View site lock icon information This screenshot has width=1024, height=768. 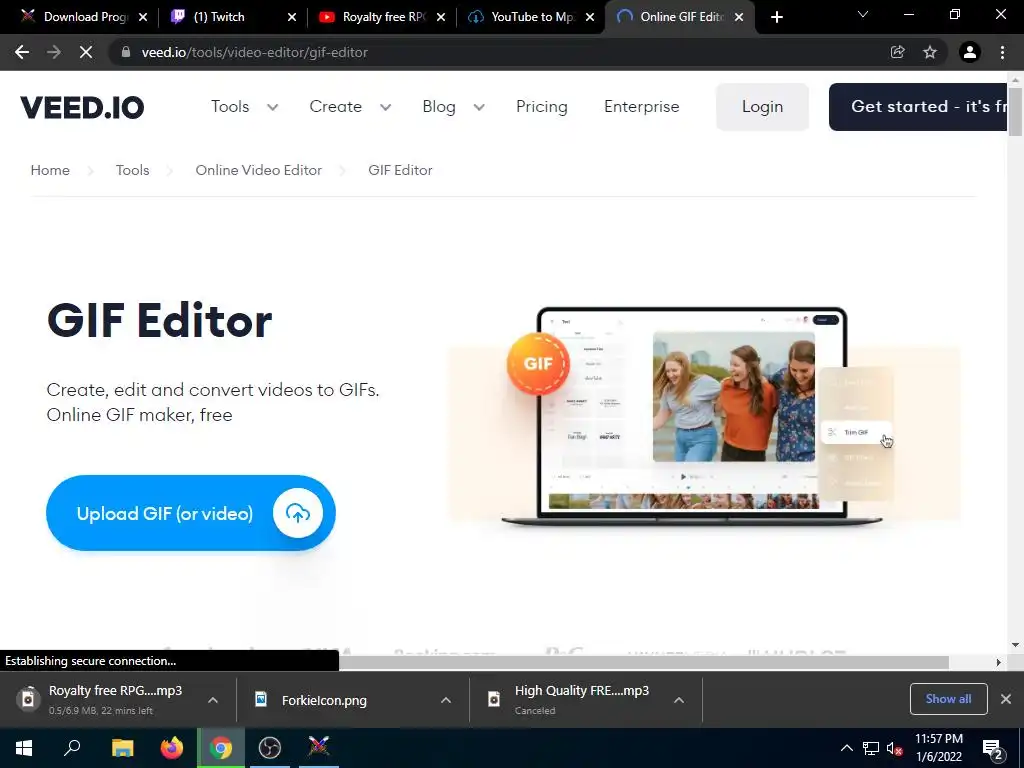tap(127, 52)
